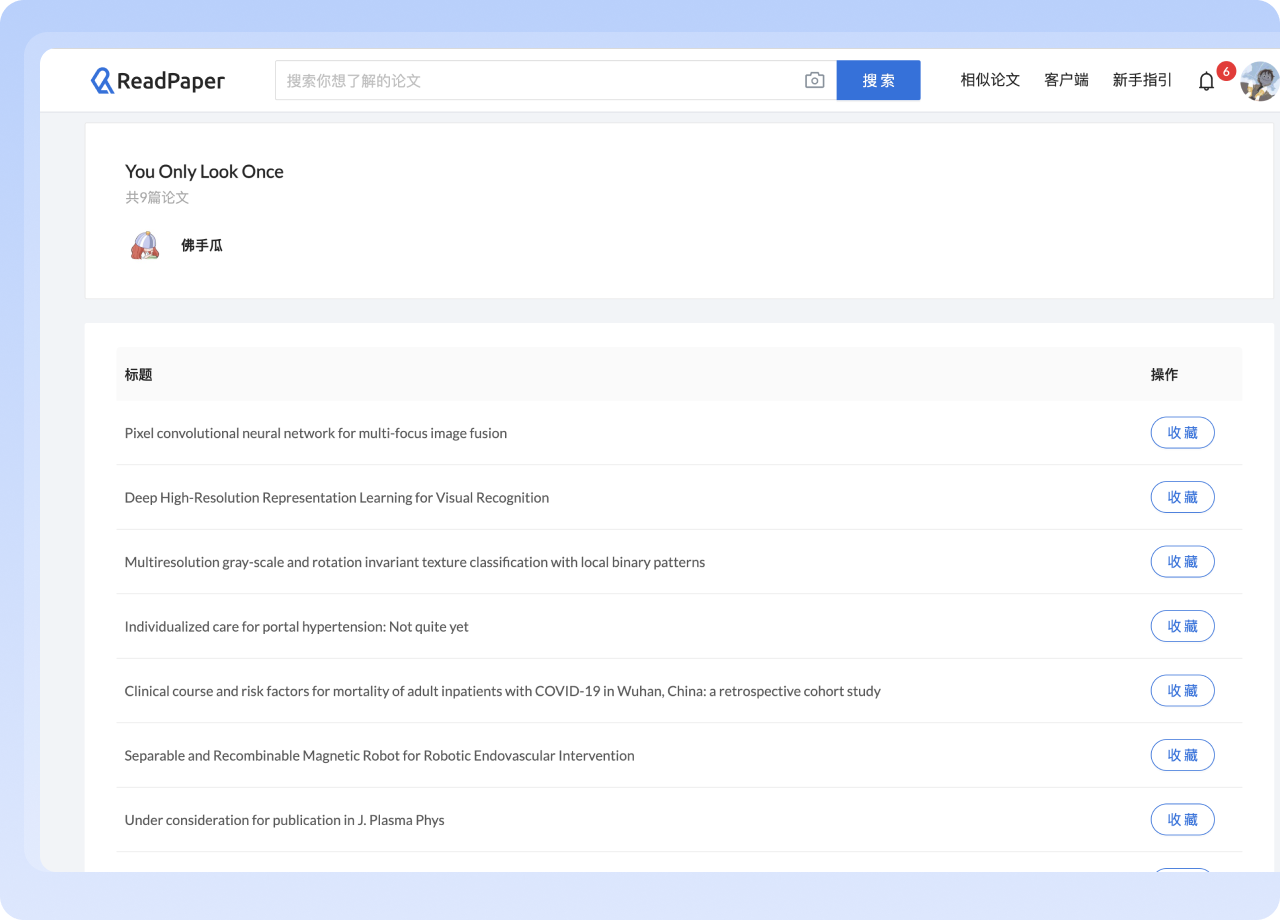
Task: Open the 新手指引 menu item
Action: click(x=1142, y=80)
